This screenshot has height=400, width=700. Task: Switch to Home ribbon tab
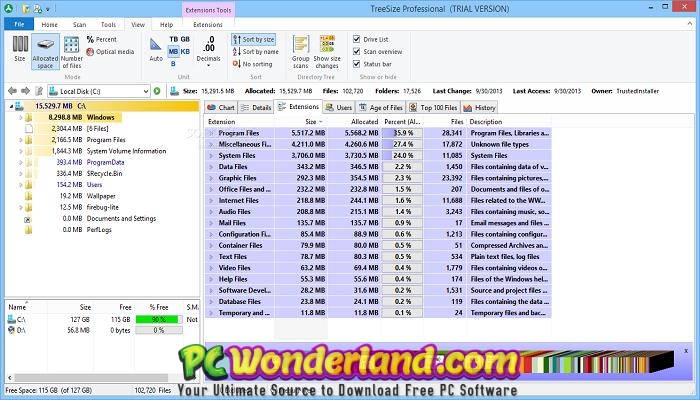49,25
